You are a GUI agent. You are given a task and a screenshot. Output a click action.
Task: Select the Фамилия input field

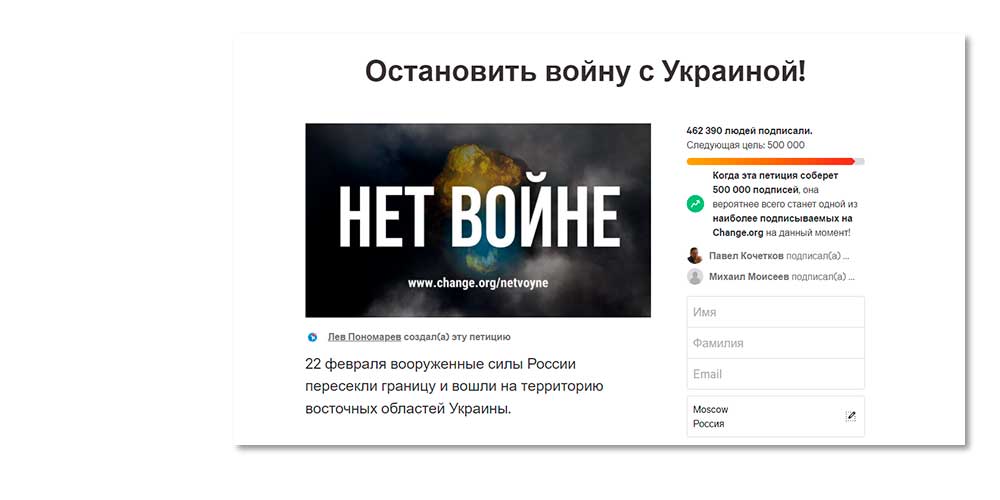tap(775, 343)
